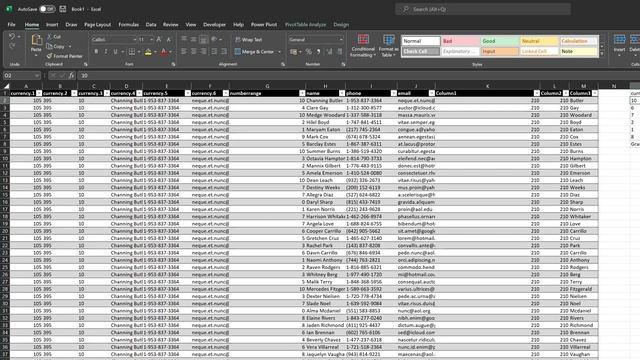Click the Paste clipboard icon
This screenshot has height=360, width=640.
pyautogui.click(x=36, y=40)
